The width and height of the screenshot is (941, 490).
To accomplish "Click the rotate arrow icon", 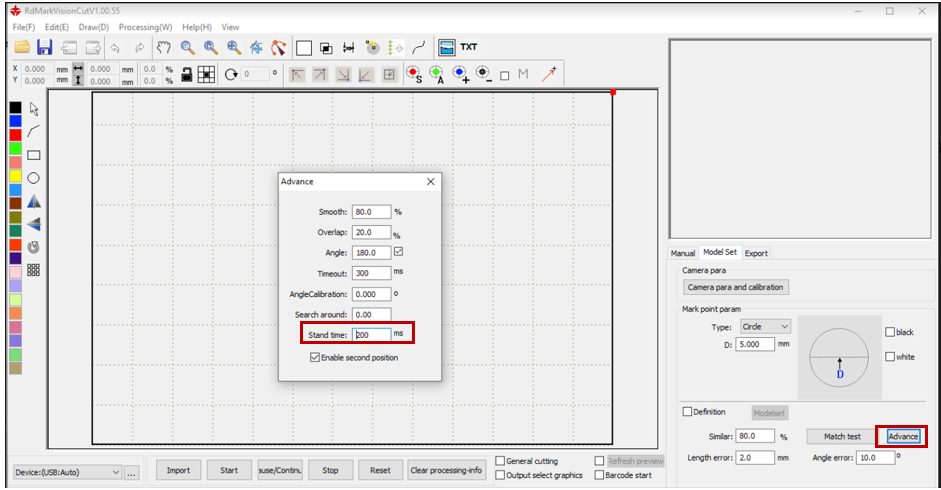I will 231,74.
